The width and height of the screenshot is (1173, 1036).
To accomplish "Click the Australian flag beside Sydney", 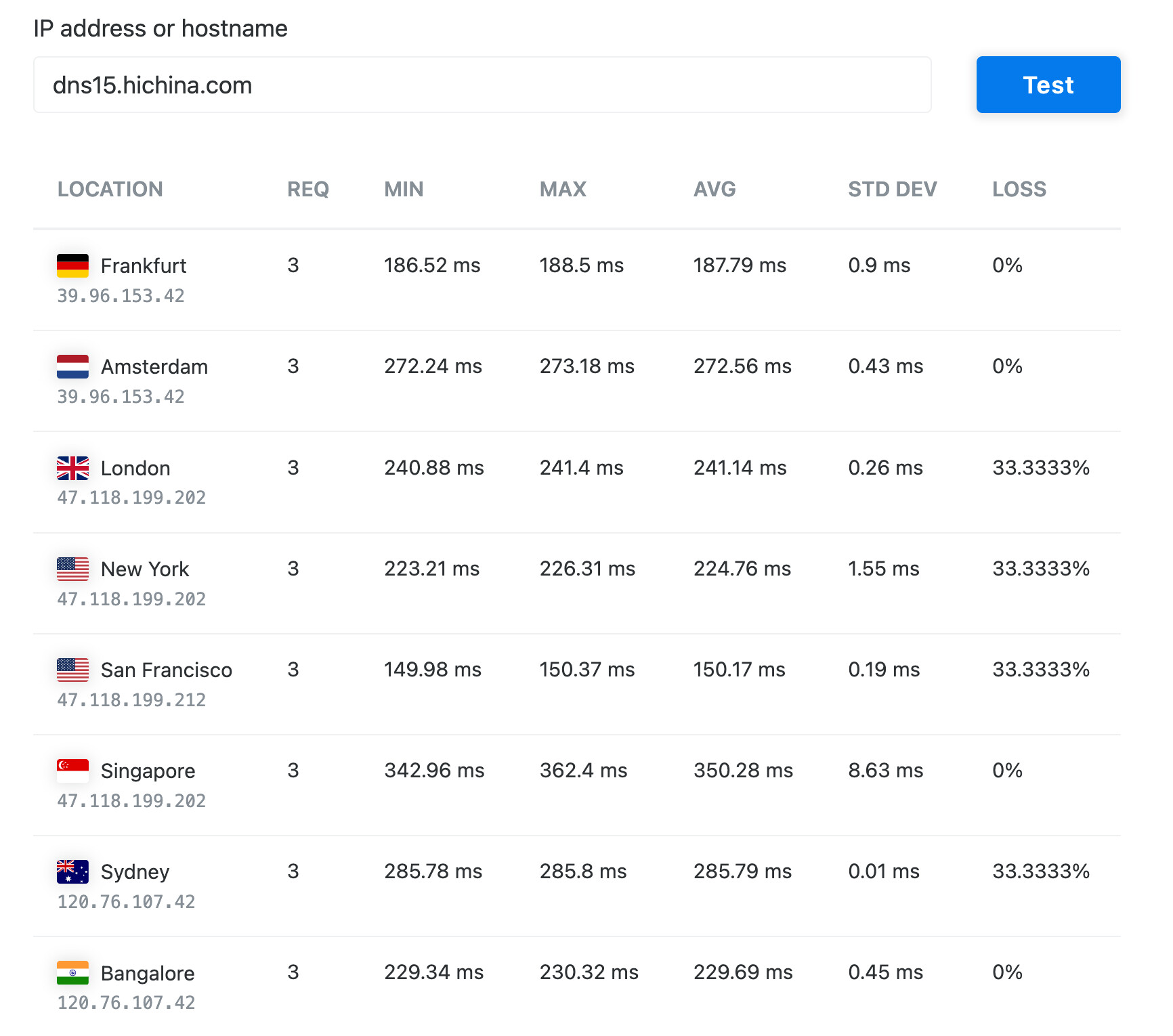I will tap(72, 871).
